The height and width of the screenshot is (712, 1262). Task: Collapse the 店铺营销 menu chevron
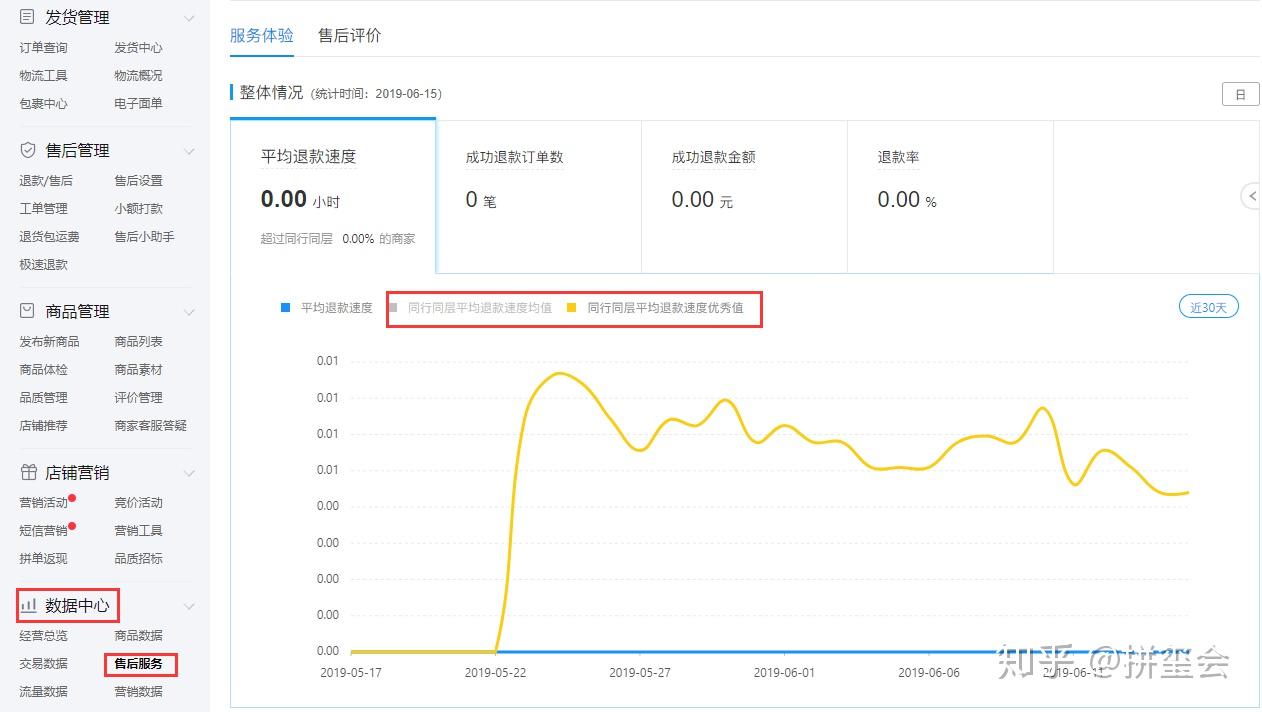(x=189, y=473)
